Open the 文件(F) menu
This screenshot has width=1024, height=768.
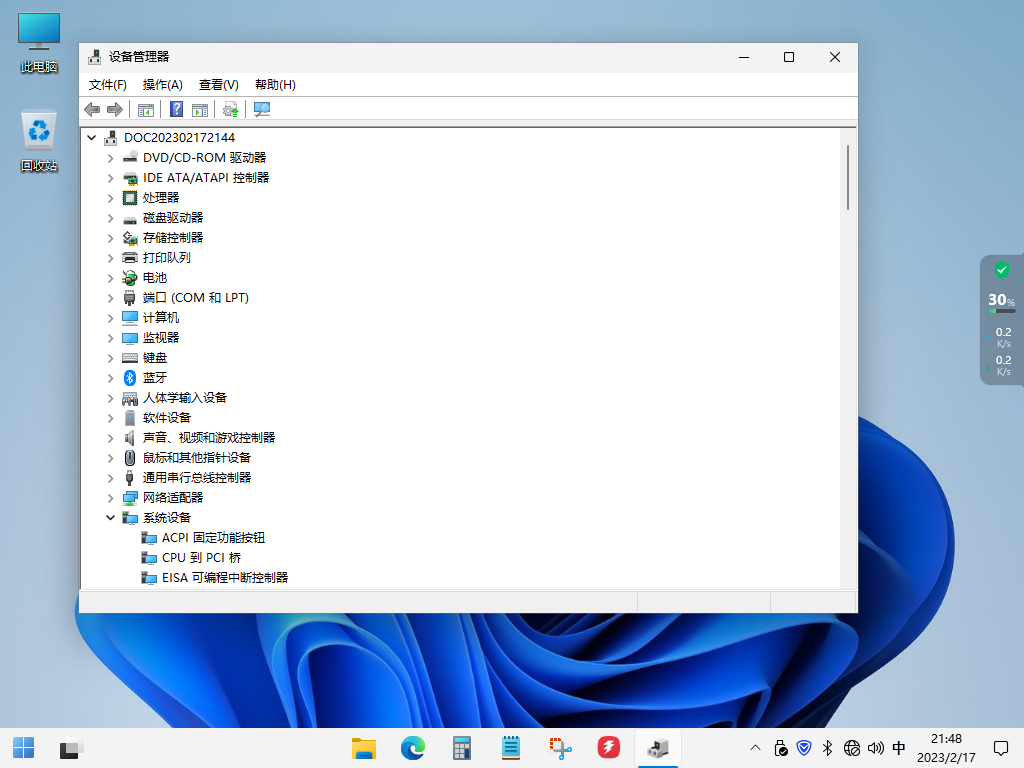[108, 85]
